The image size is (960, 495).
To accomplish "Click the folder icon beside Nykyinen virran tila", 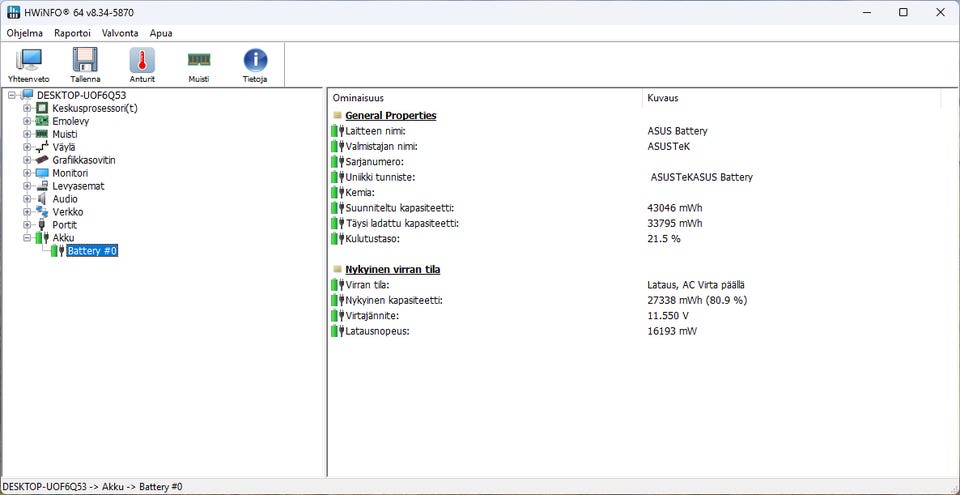I will coord(337,269).
